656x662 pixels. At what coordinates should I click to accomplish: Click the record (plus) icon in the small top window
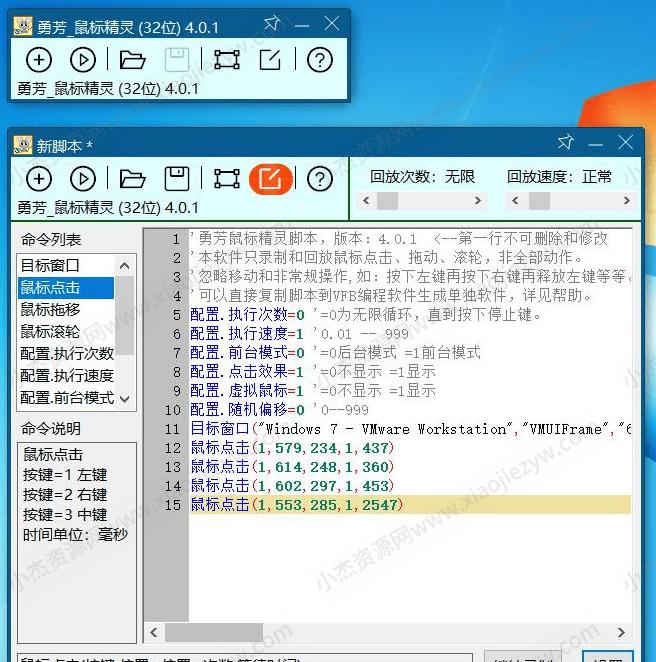pos(39,60)
